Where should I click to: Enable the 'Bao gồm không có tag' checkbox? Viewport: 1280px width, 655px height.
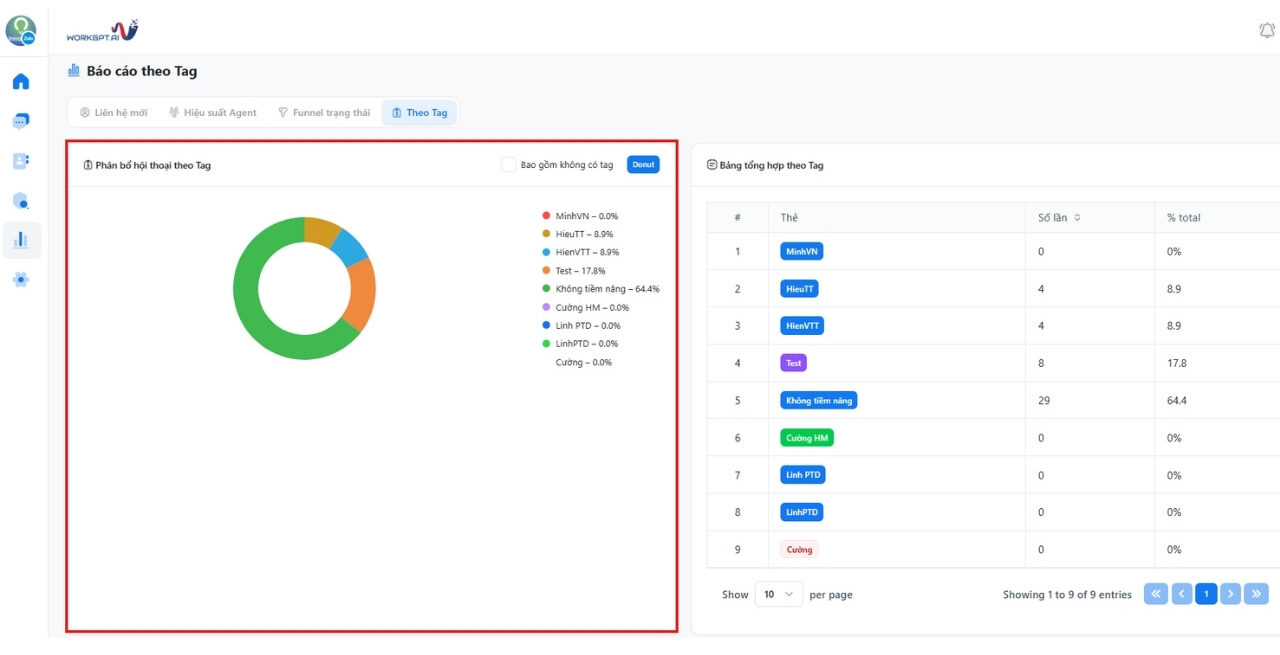click(508, 165)
